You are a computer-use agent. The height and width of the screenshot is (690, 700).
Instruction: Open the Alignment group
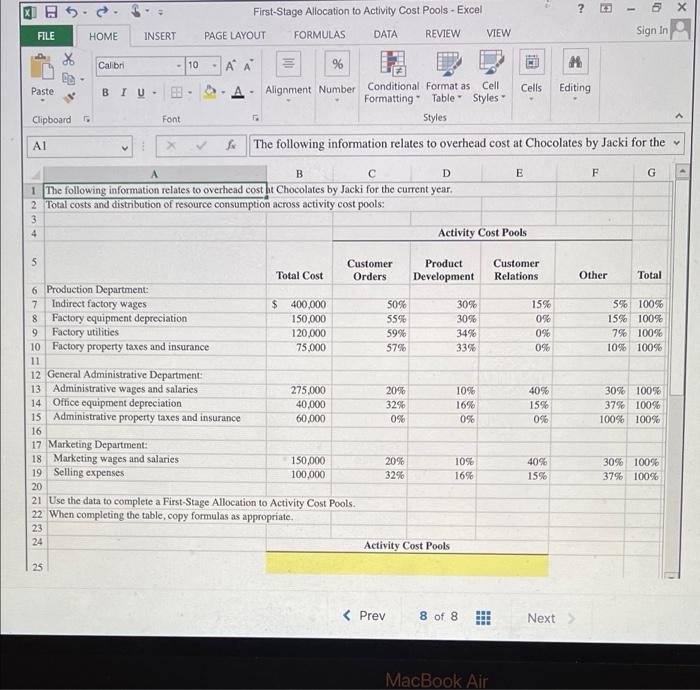coord(288,77)
